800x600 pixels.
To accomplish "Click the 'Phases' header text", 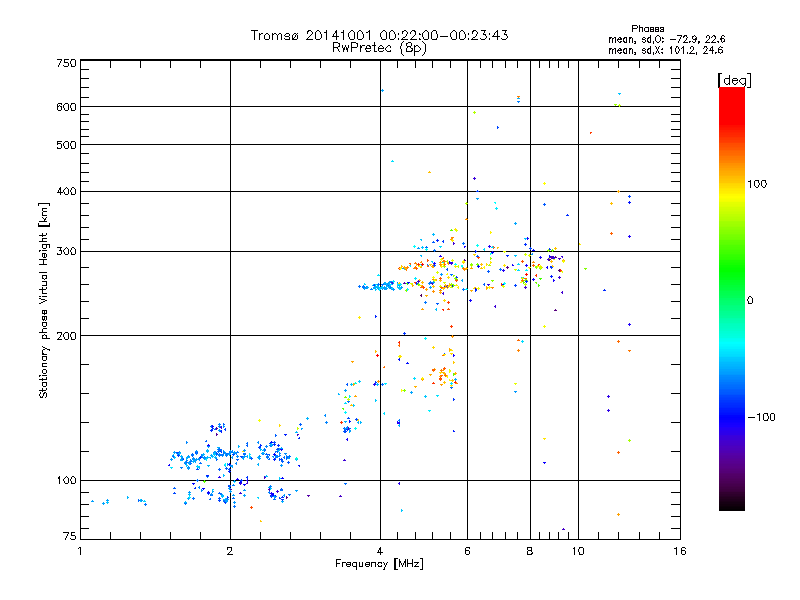I will [647, 29].
